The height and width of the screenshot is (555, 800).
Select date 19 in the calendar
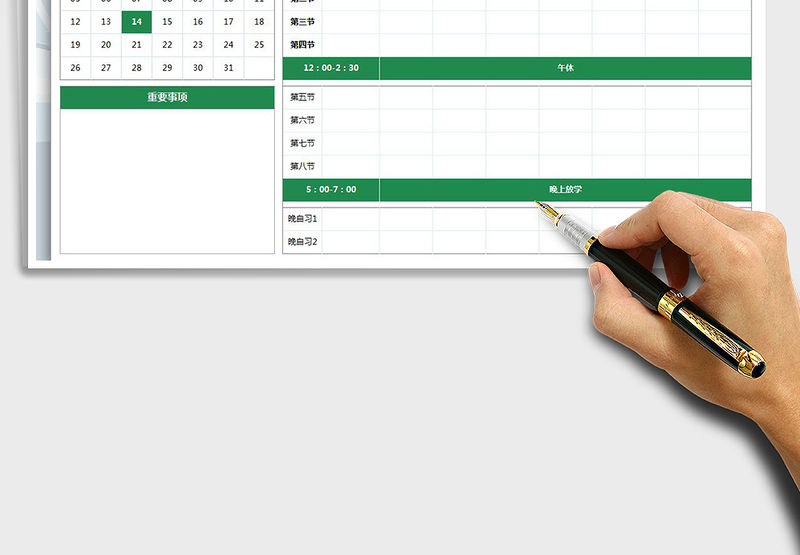coord(75,45)
